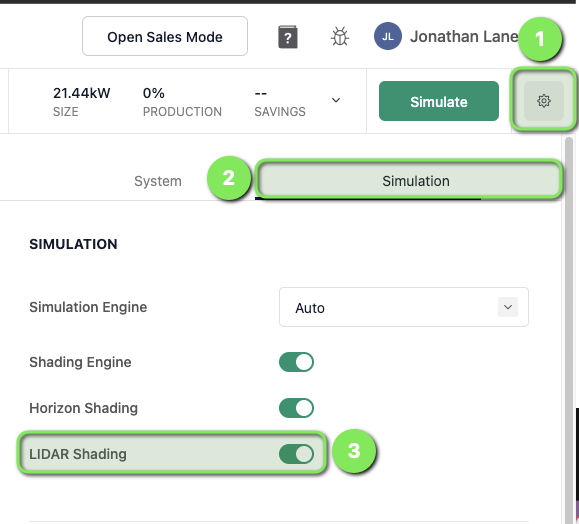Switch to the System tab
Viewport: 579px width, 524px height.
(158, 181)
